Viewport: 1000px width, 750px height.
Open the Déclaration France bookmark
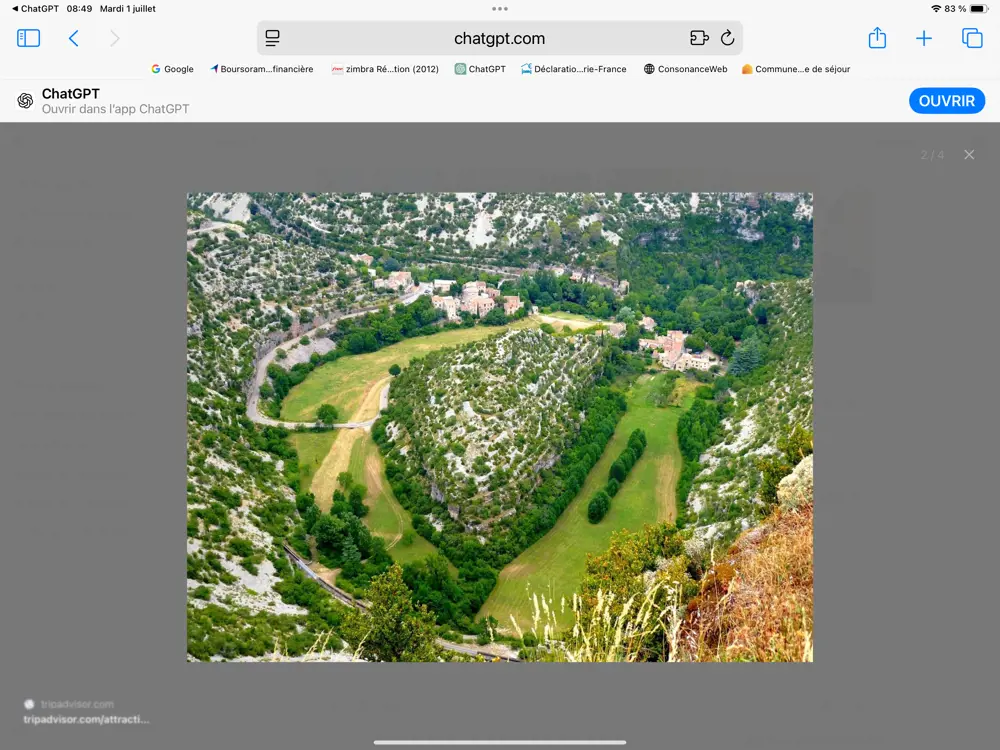click(x=573, y=69)
